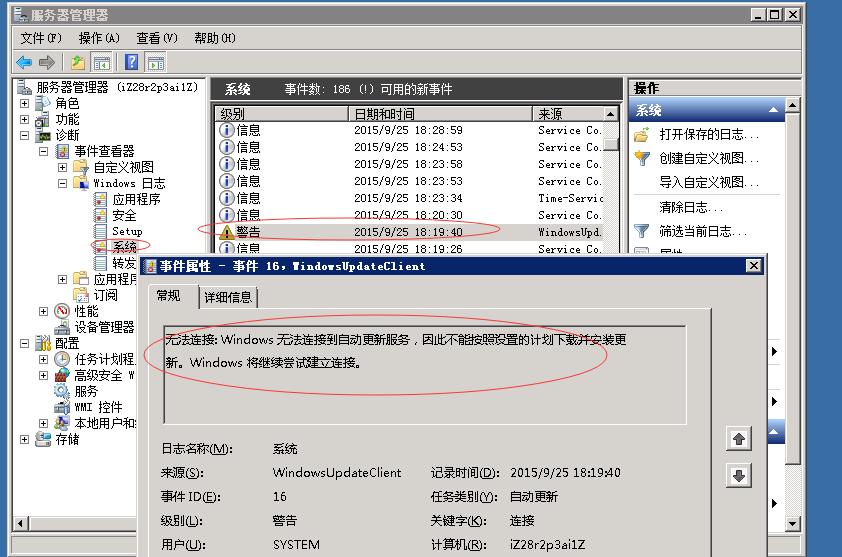Click scroll-up arrow of actions pane scrollbar
Image resolution: width=842 pixels, height=557 pixels.
793,105
